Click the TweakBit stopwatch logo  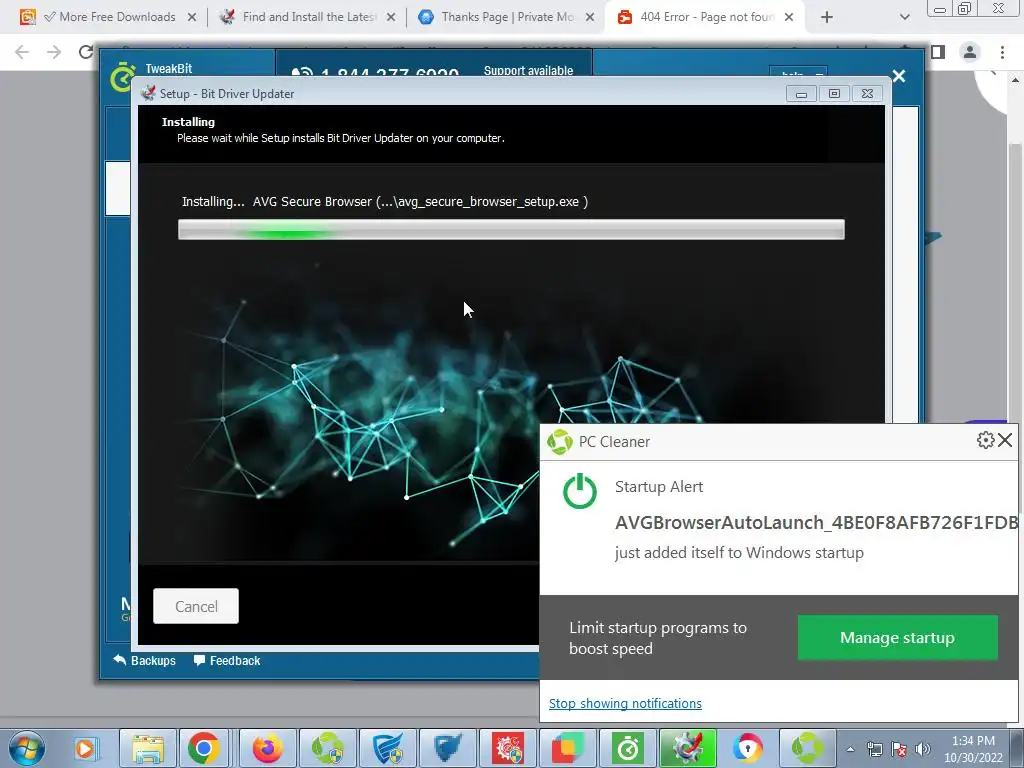(x=122, y=75)
